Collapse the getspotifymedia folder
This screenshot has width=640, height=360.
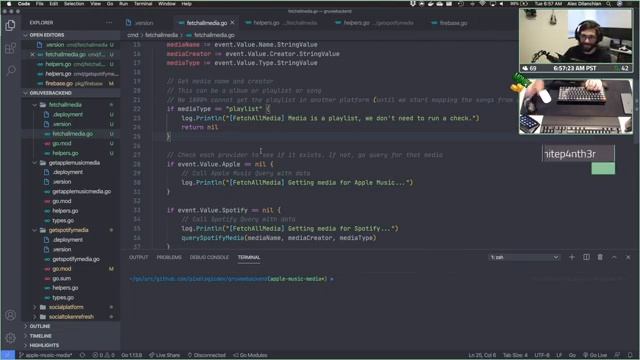tap(69, 230)
